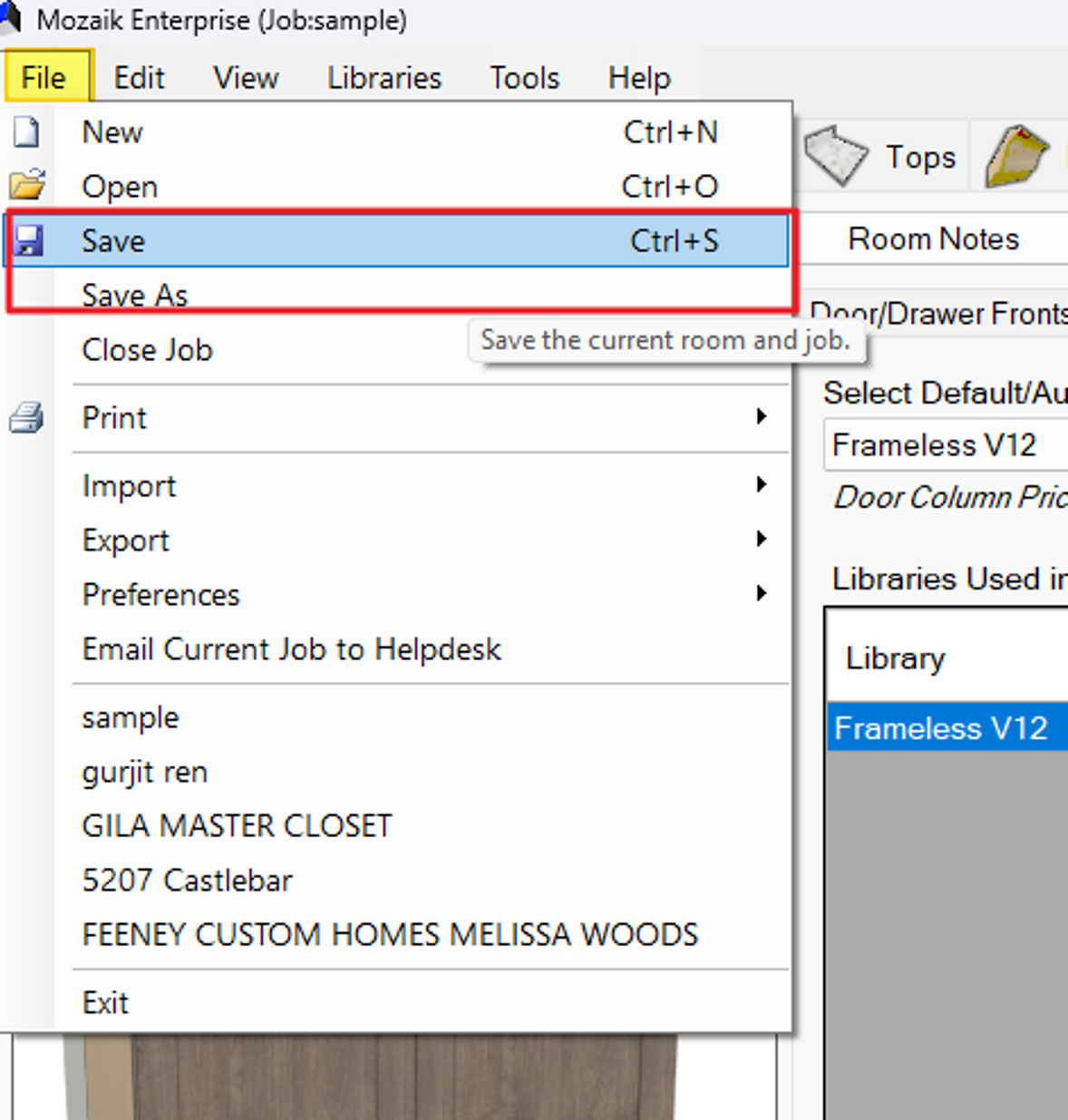Screen dimensions: 1068x1120
Task: Select Close Job menu entry
Action: tap(147, 350)
